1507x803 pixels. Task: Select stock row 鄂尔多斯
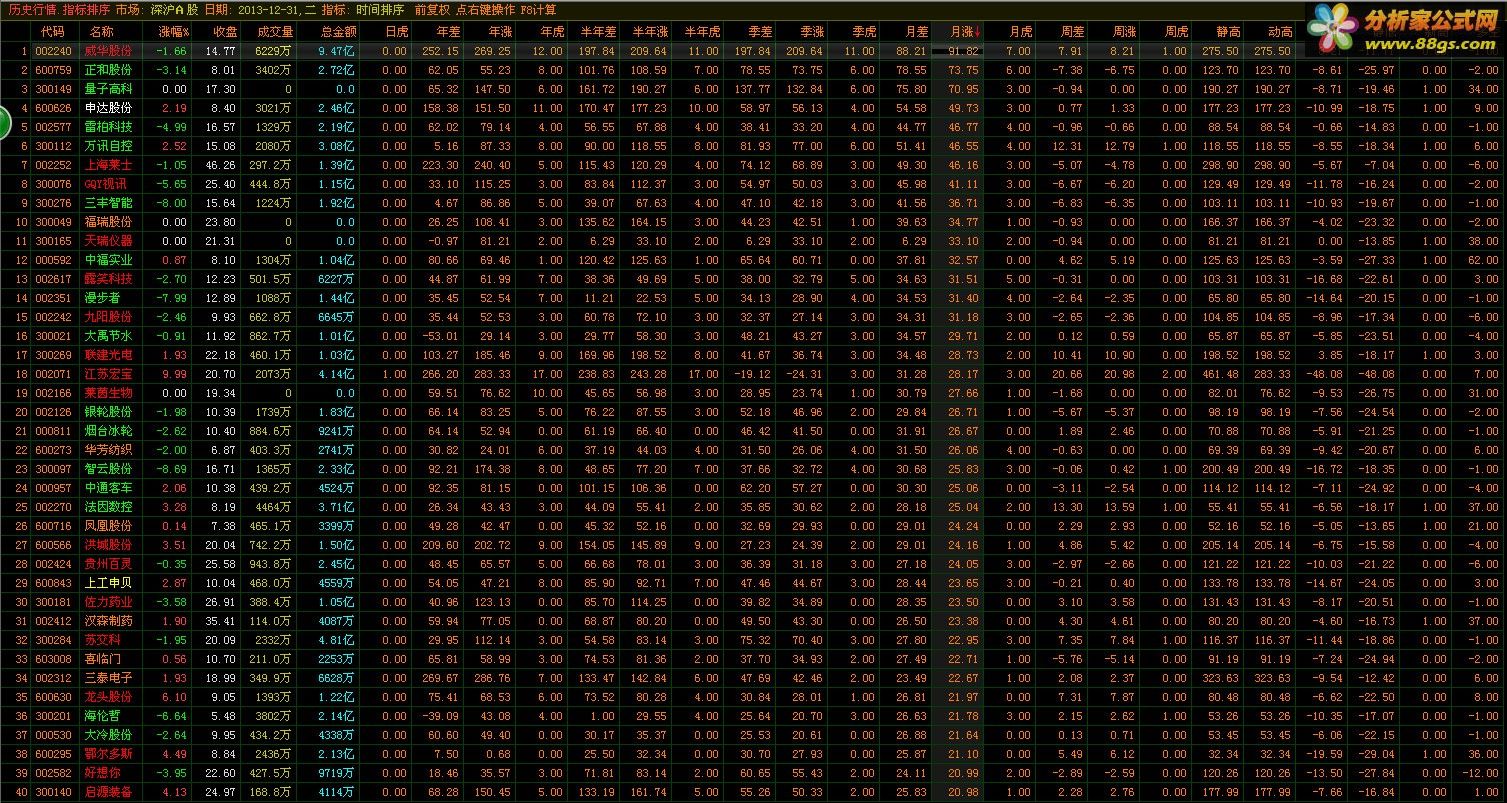[753, 754]
